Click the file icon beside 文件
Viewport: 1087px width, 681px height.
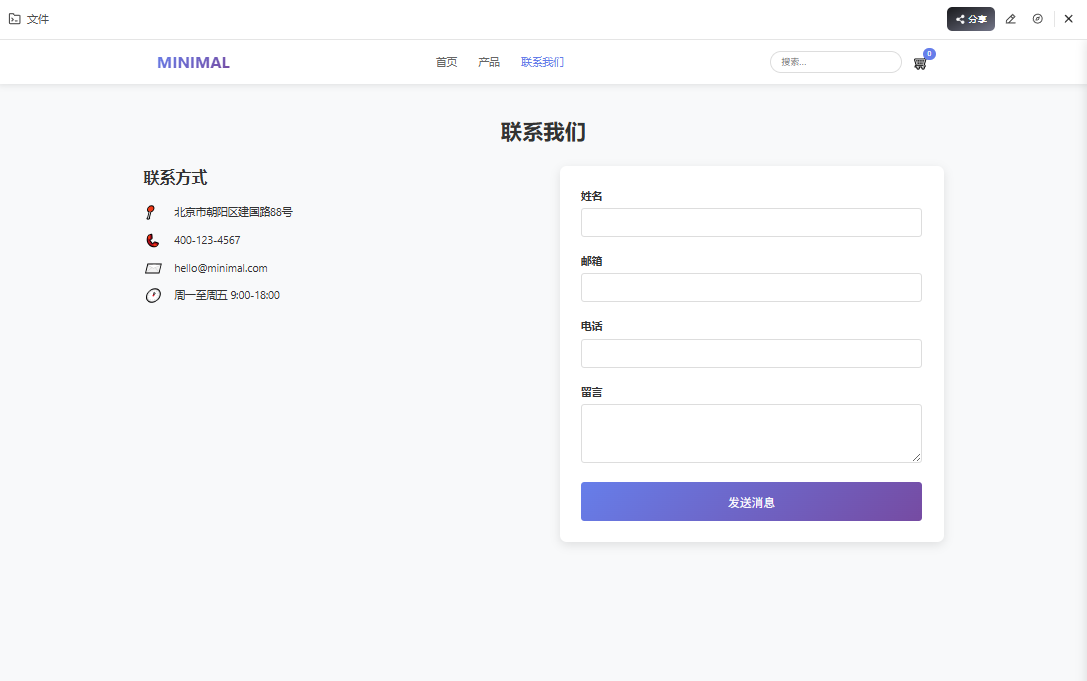(x=15, y=19)
